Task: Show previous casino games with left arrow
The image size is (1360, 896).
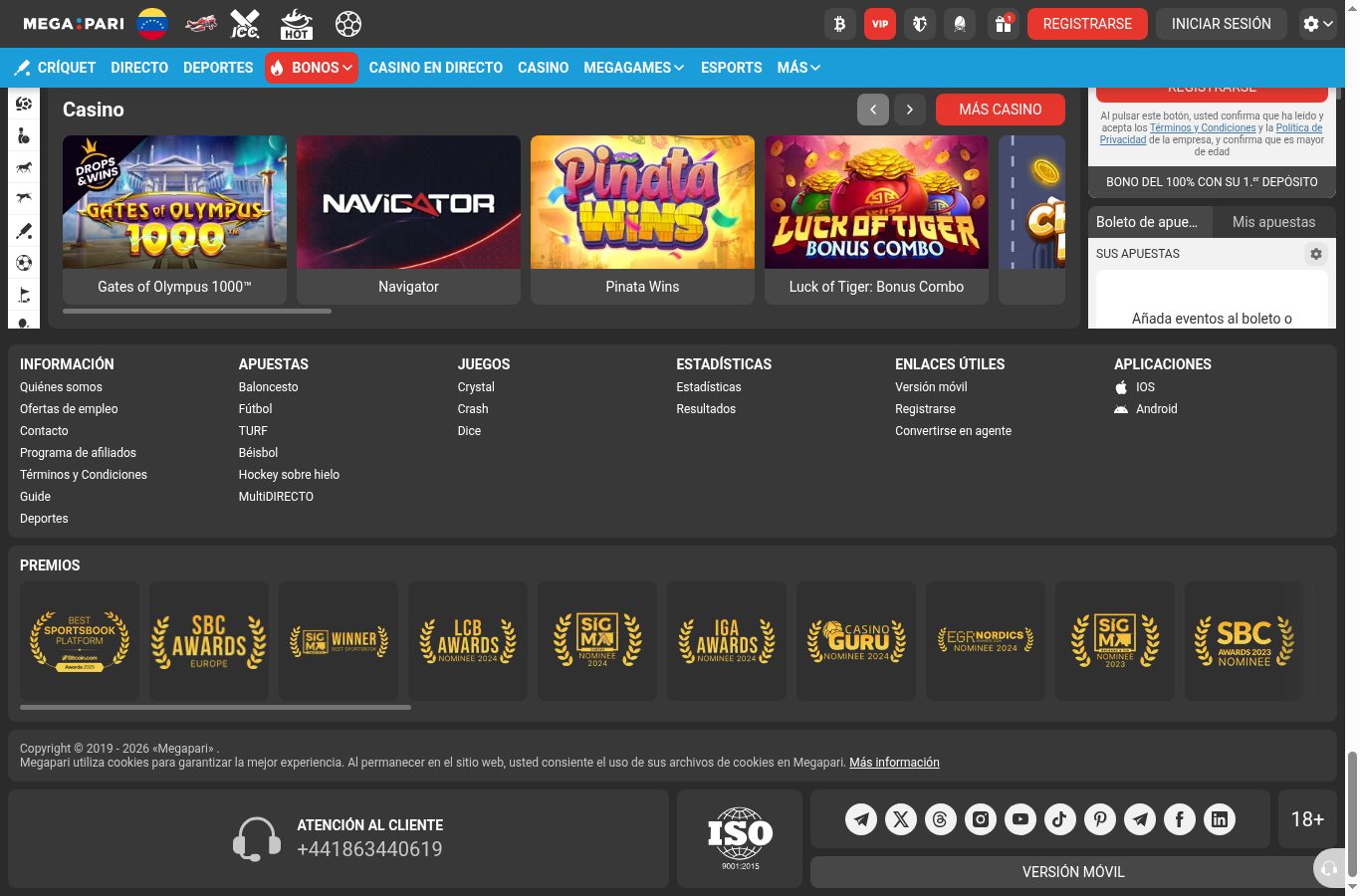Action: click(x=873, y=110)
